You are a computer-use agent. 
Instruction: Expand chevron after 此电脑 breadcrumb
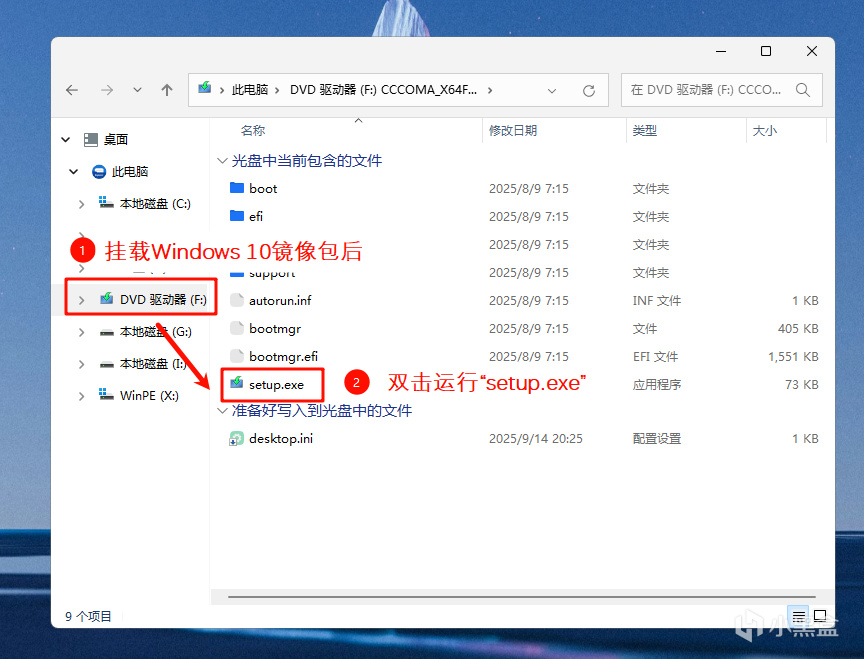277,90
